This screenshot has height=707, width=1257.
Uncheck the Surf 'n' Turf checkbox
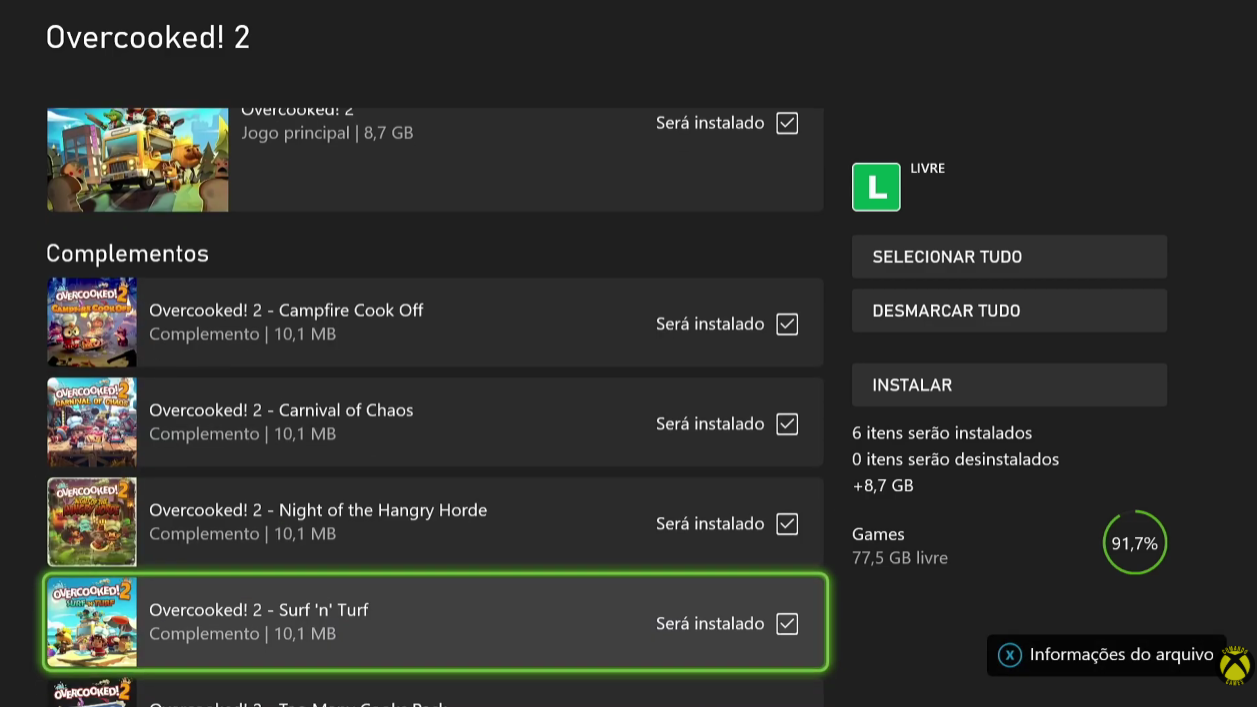coord(787,624)
